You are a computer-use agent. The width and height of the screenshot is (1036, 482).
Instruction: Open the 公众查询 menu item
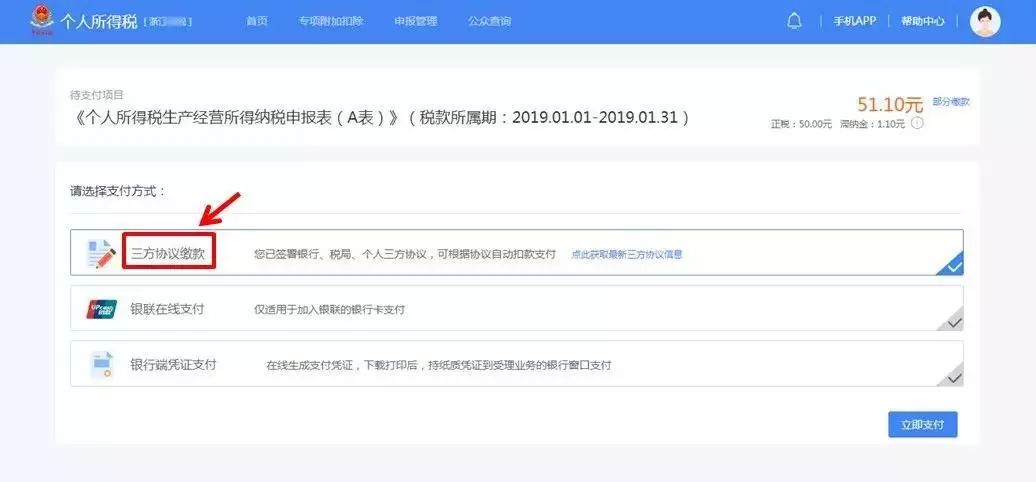click(x=489, y=21)
